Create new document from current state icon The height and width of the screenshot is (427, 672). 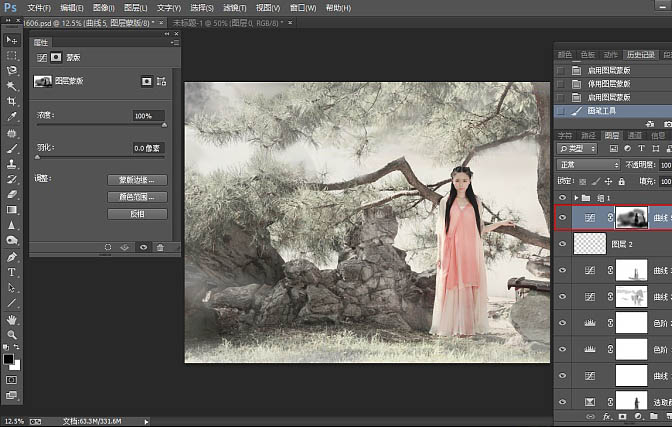point(650,124)
